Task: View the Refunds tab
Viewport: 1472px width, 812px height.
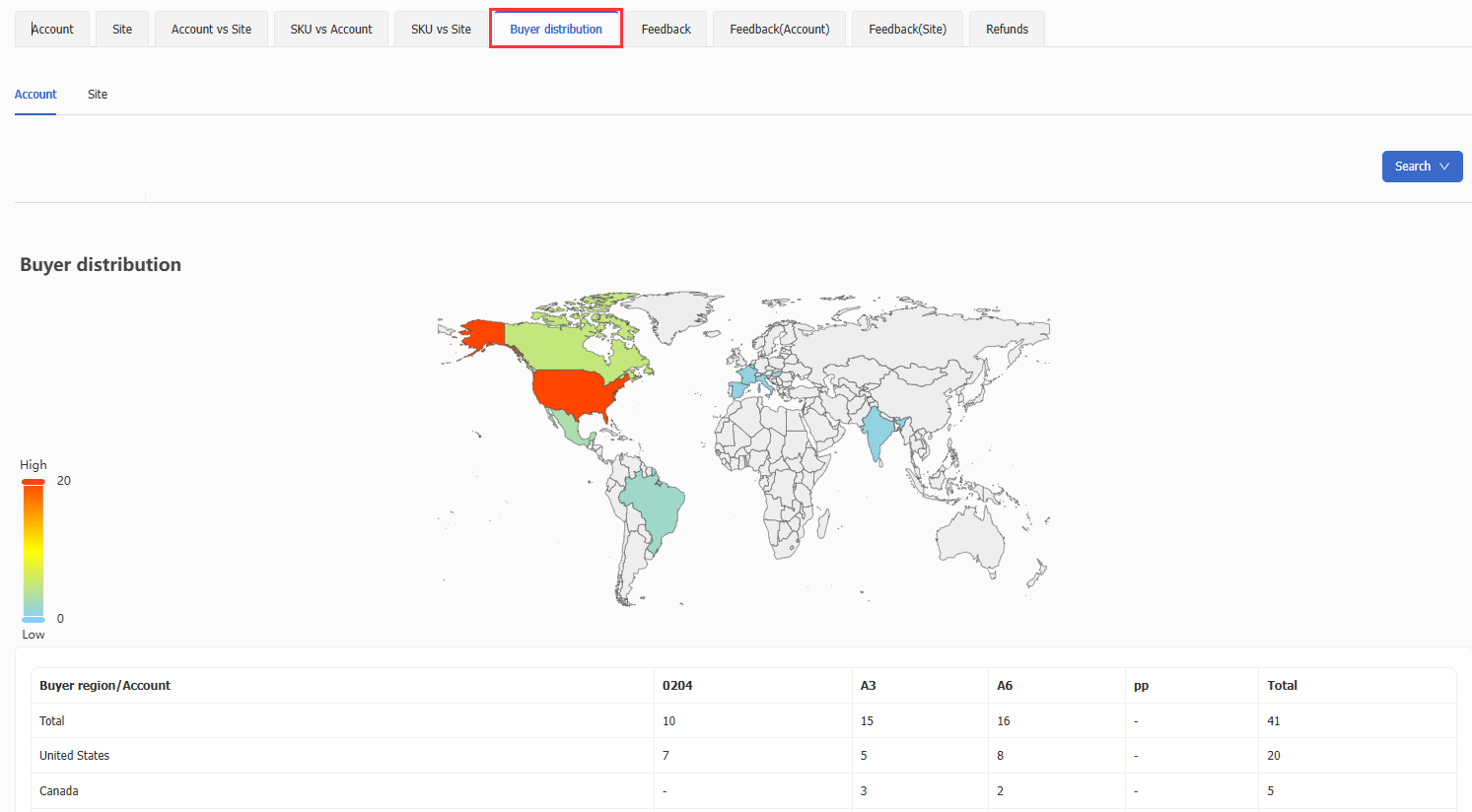Action: click(1007, 30)
